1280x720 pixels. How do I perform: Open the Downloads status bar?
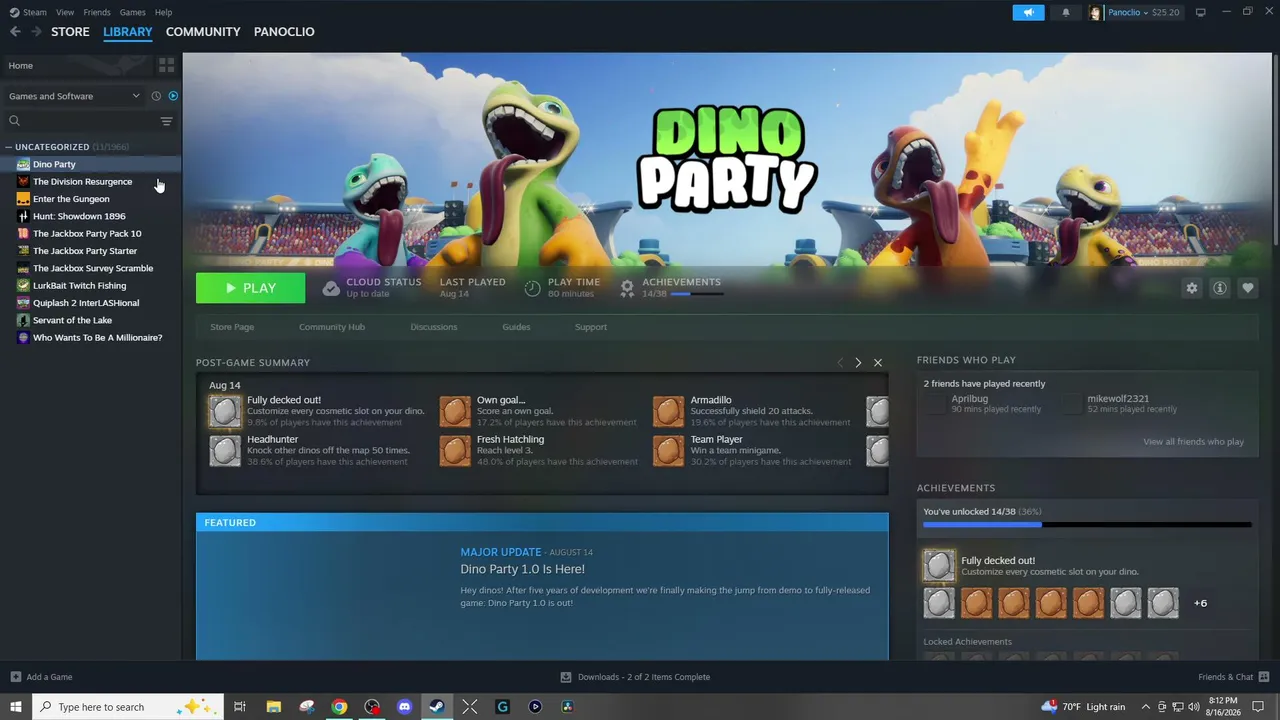click(635, 677)
